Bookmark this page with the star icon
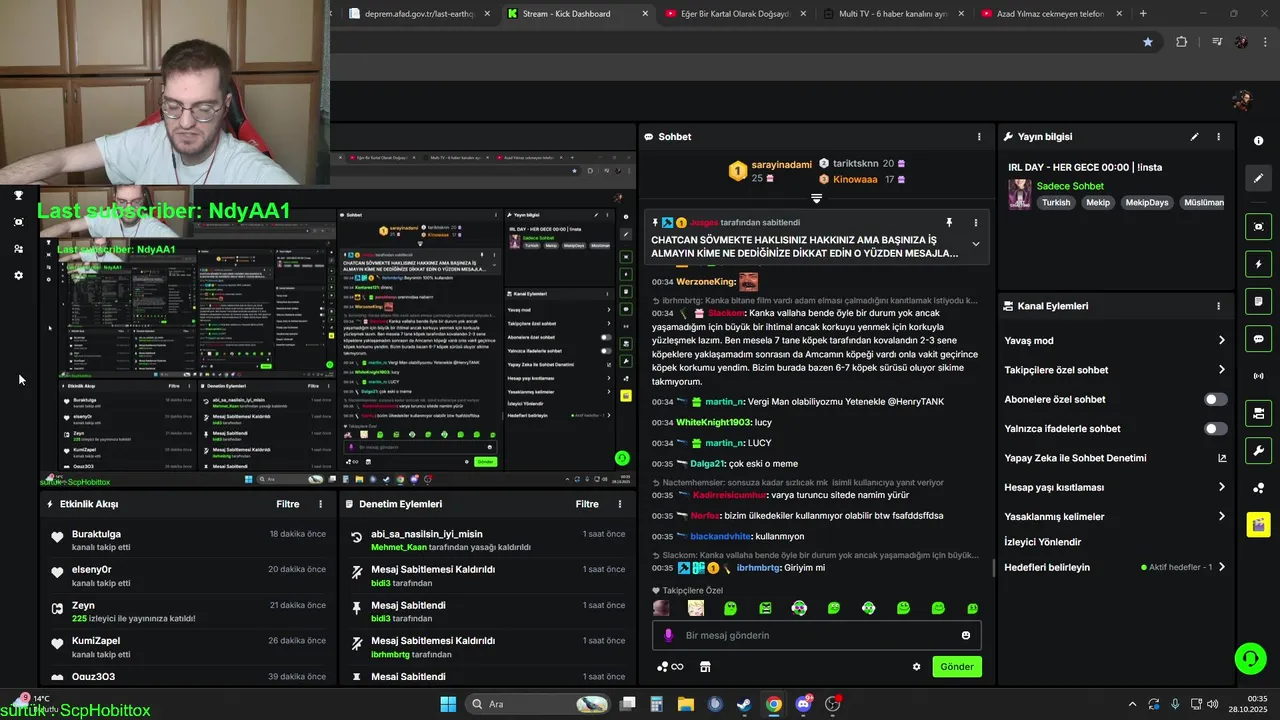The height and width of the screenshot is (720, 1280). tap(1148, 42)
